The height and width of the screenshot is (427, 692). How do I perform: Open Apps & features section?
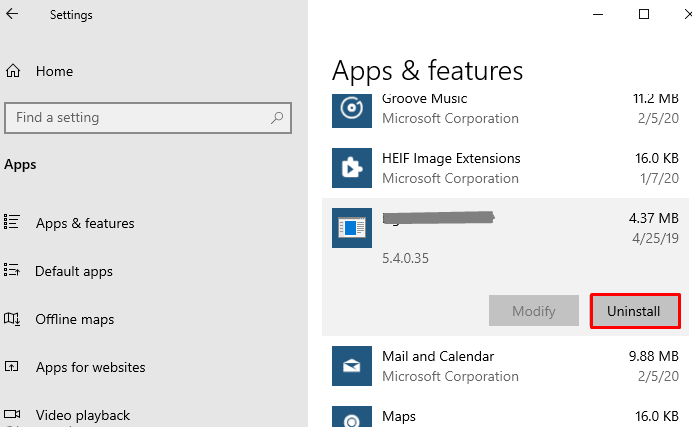point(84,223)
